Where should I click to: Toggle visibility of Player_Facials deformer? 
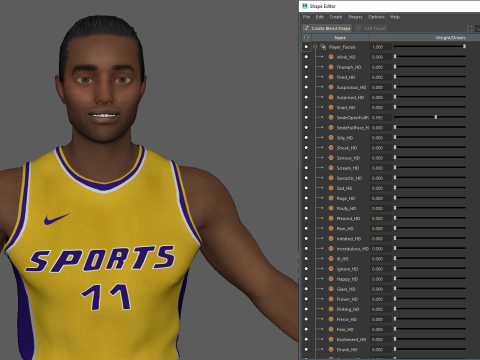point(306,47)
